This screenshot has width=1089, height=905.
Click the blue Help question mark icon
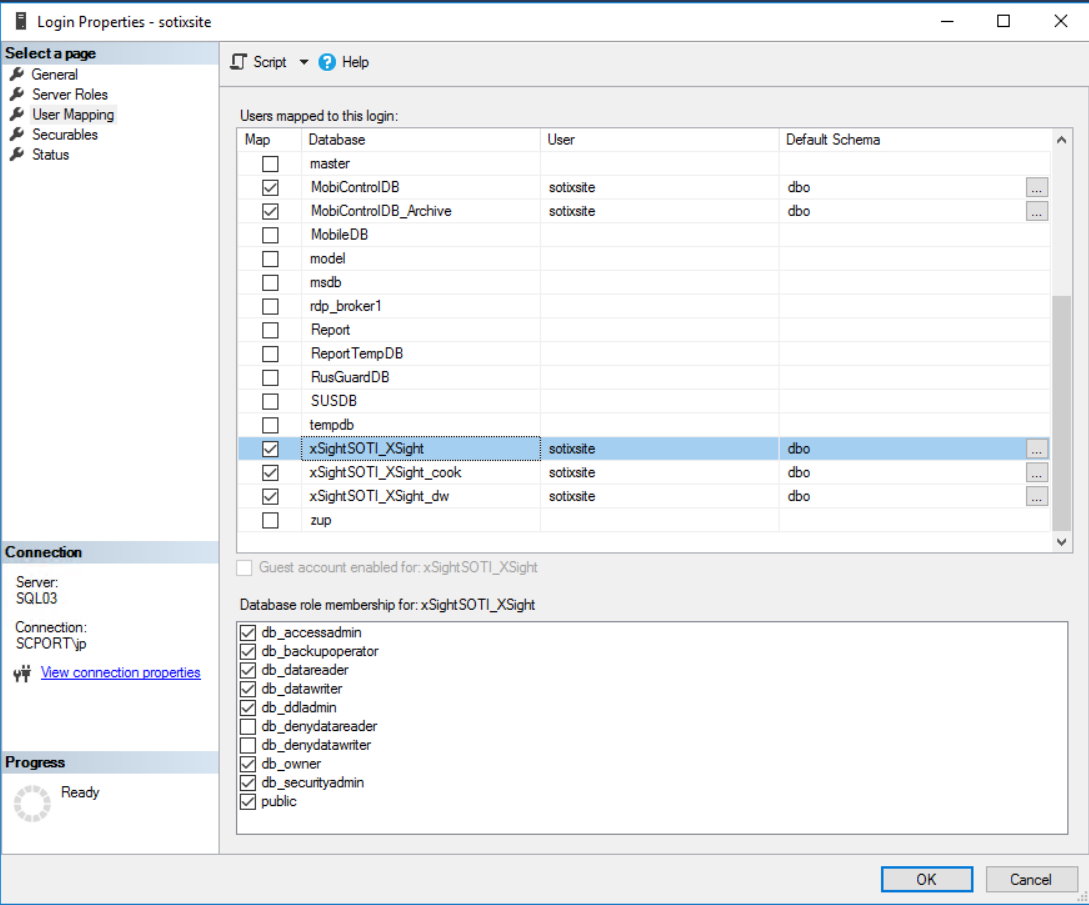tap(327, 62)
